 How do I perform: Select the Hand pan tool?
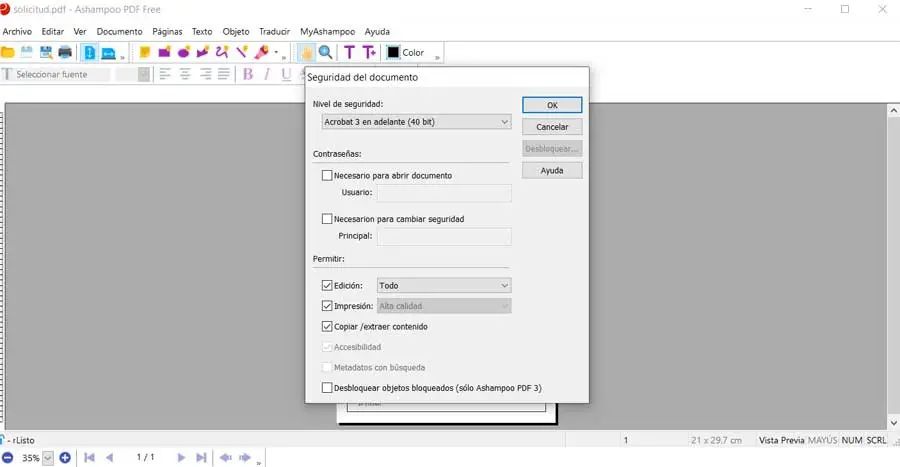point(307,52)
